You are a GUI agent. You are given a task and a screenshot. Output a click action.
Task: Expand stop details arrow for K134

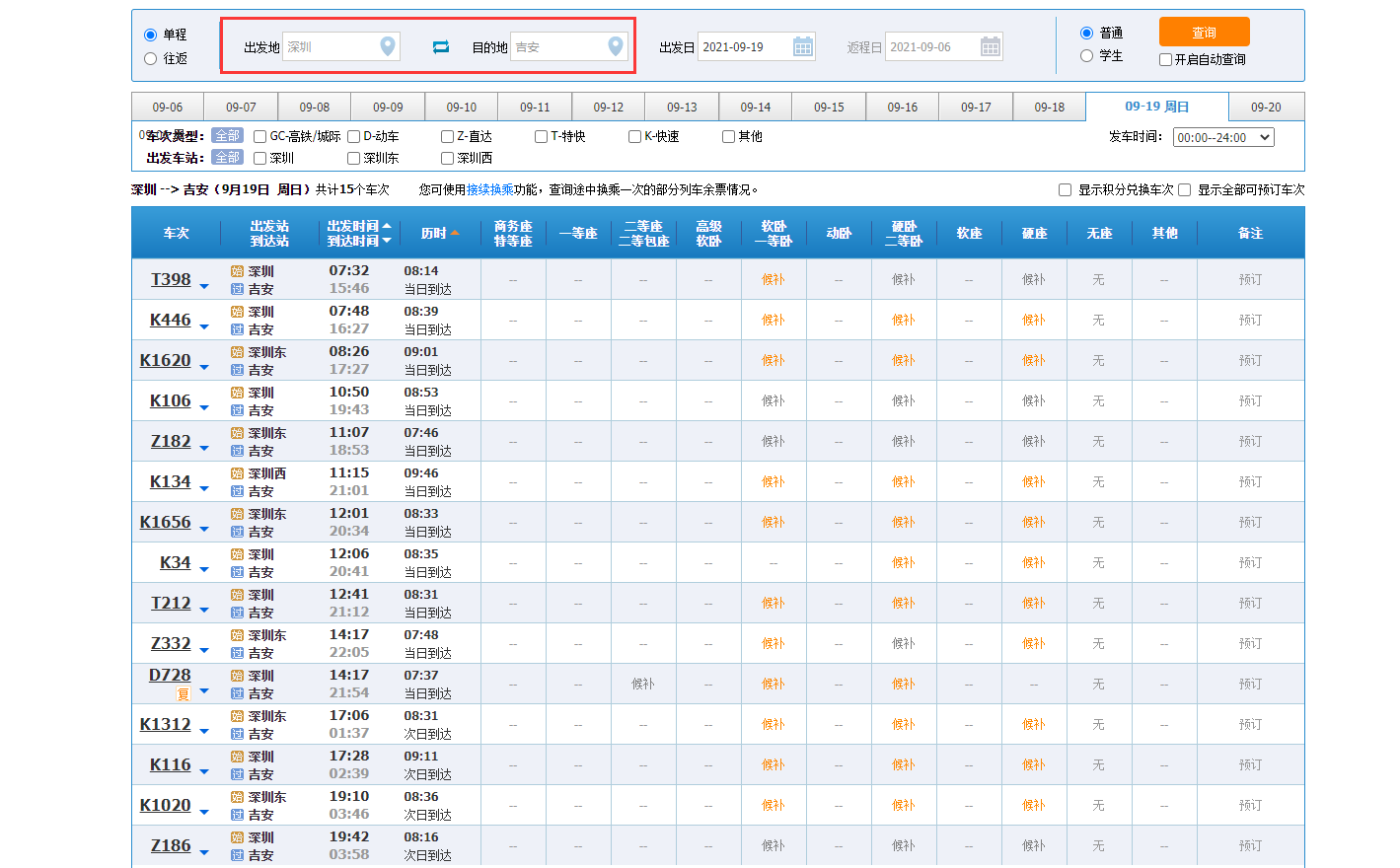[204, 489]
